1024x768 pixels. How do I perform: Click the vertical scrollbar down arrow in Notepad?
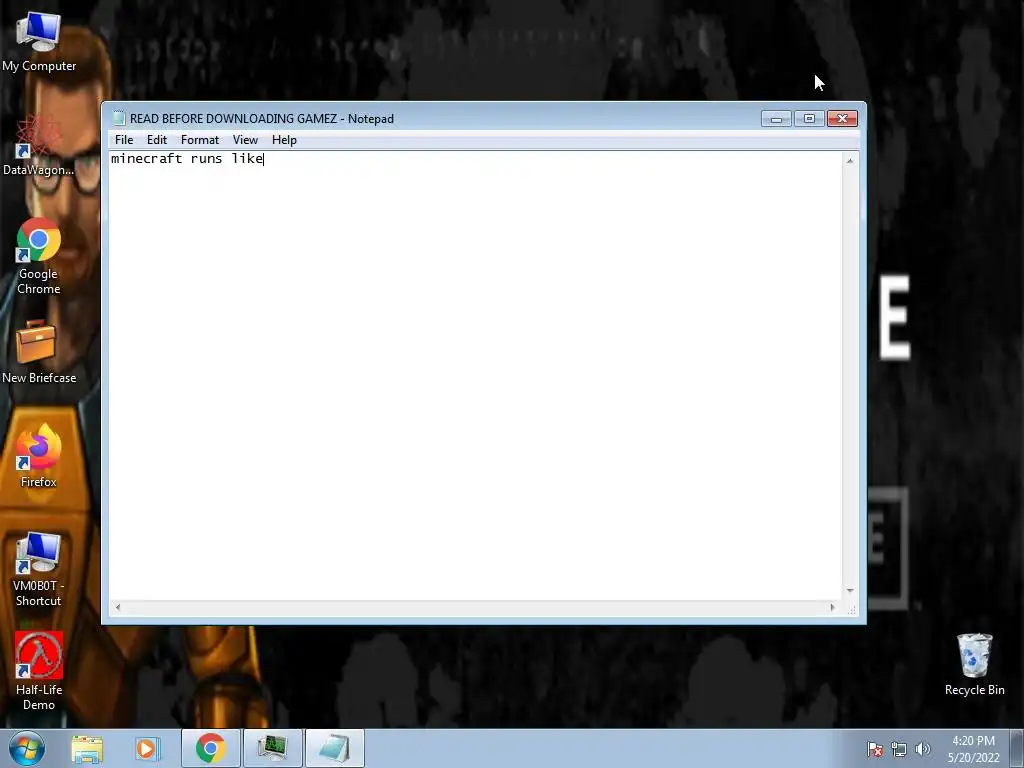click(850, 590)
